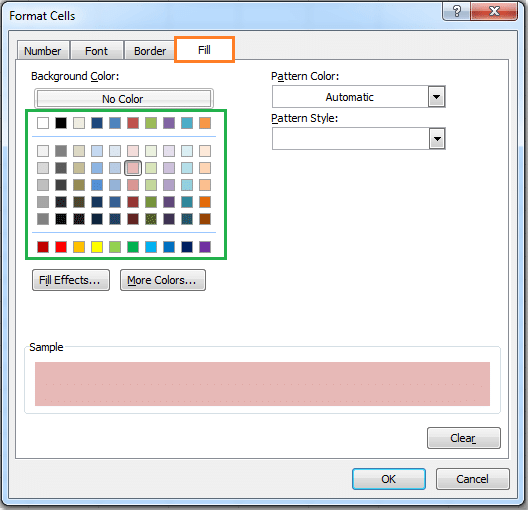Image resolution: width=528 pixels, height=510 pixels.
Task: Switch to the Font tab
Action: point(97,51)
